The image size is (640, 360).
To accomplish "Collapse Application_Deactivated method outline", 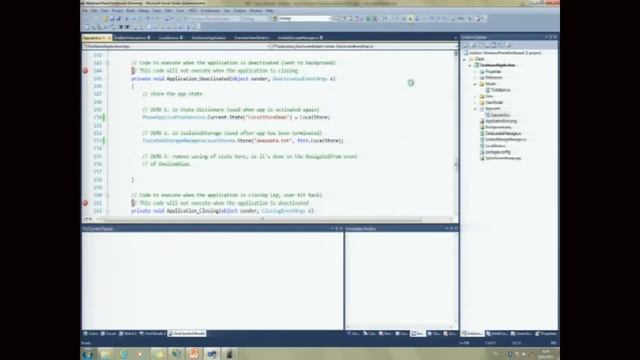I will [108, 78].
